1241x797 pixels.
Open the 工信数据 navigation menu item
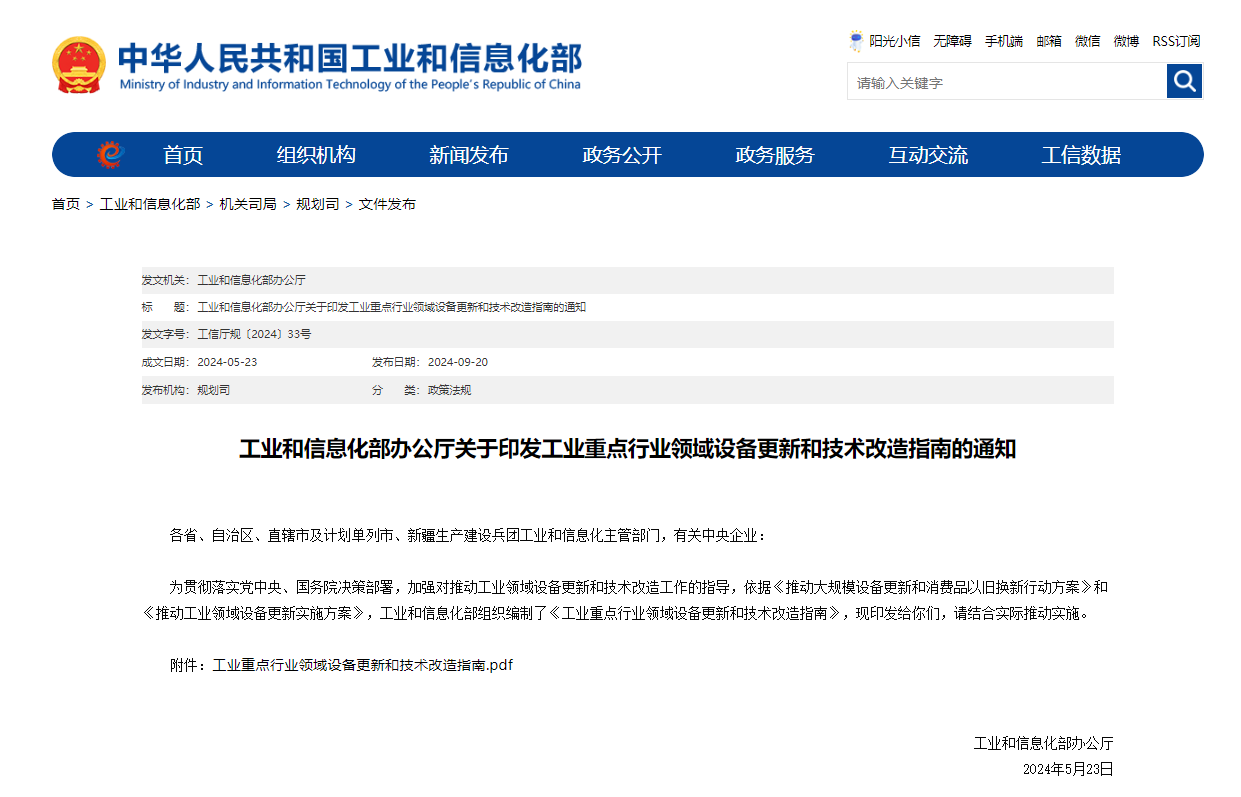tap(1083, 155)
